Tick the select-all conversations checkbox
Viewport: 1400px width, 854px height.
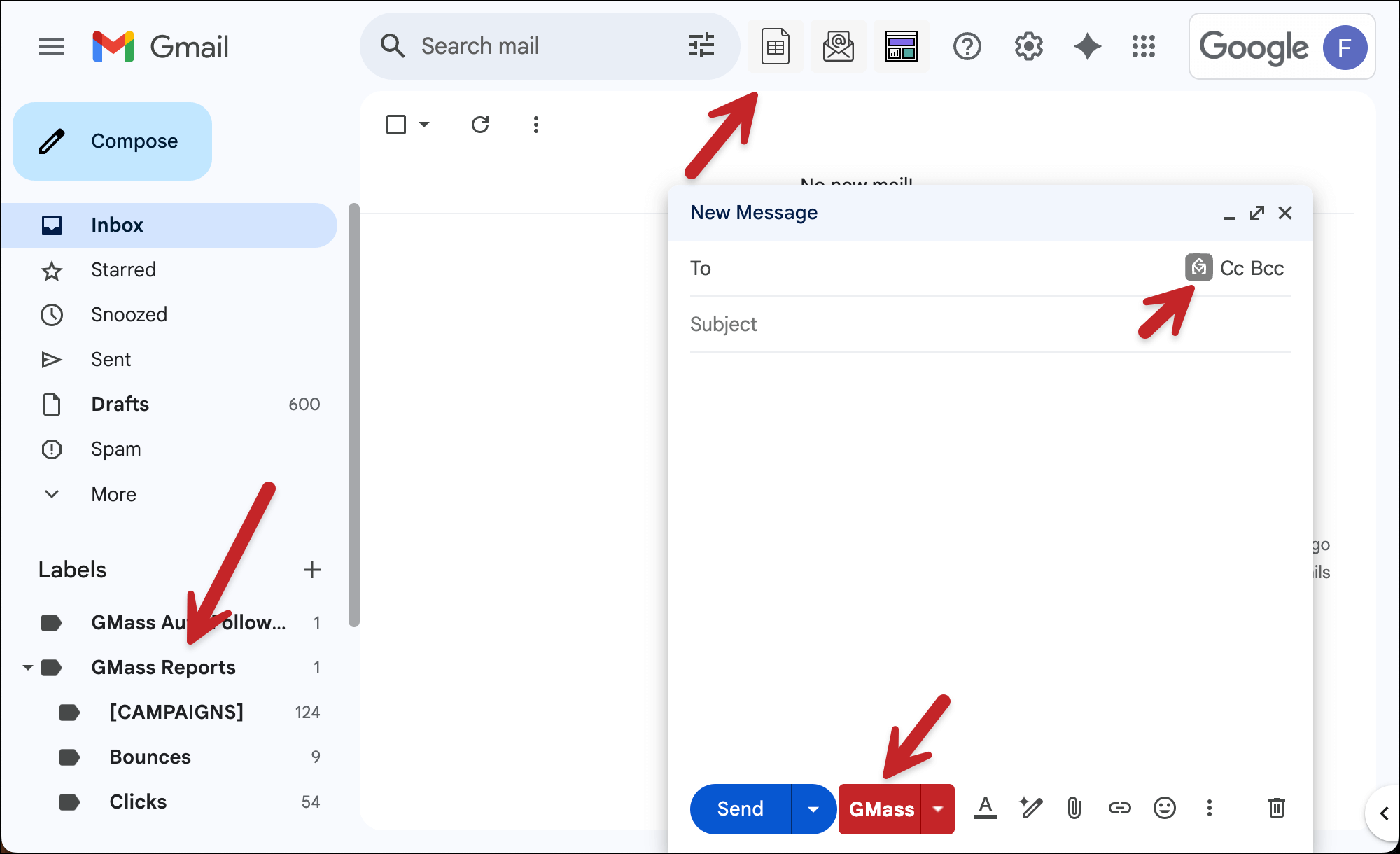(x=395, y=124)
